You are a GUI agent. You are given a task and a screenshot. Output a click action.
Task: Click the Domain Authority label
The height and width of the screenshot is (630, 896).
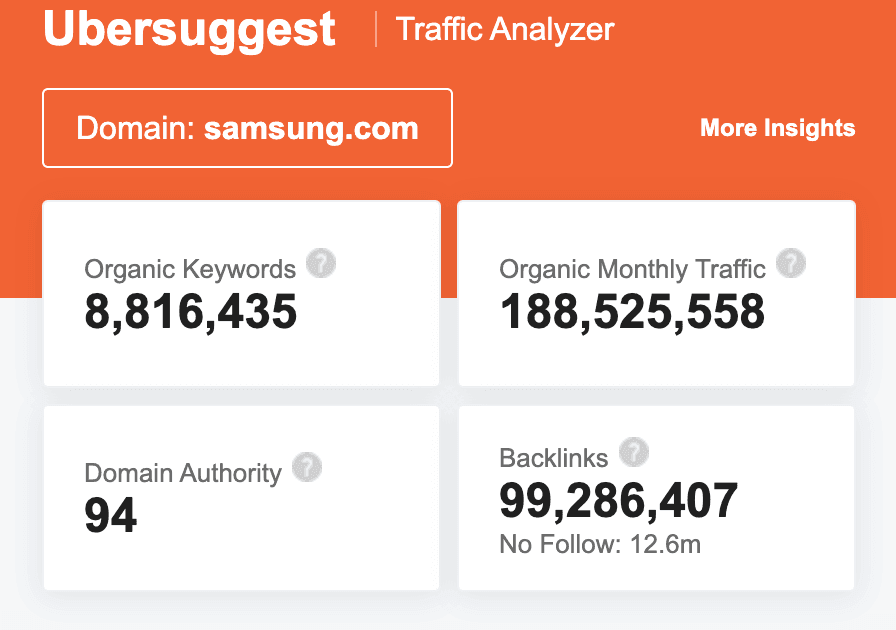[183, 473]
